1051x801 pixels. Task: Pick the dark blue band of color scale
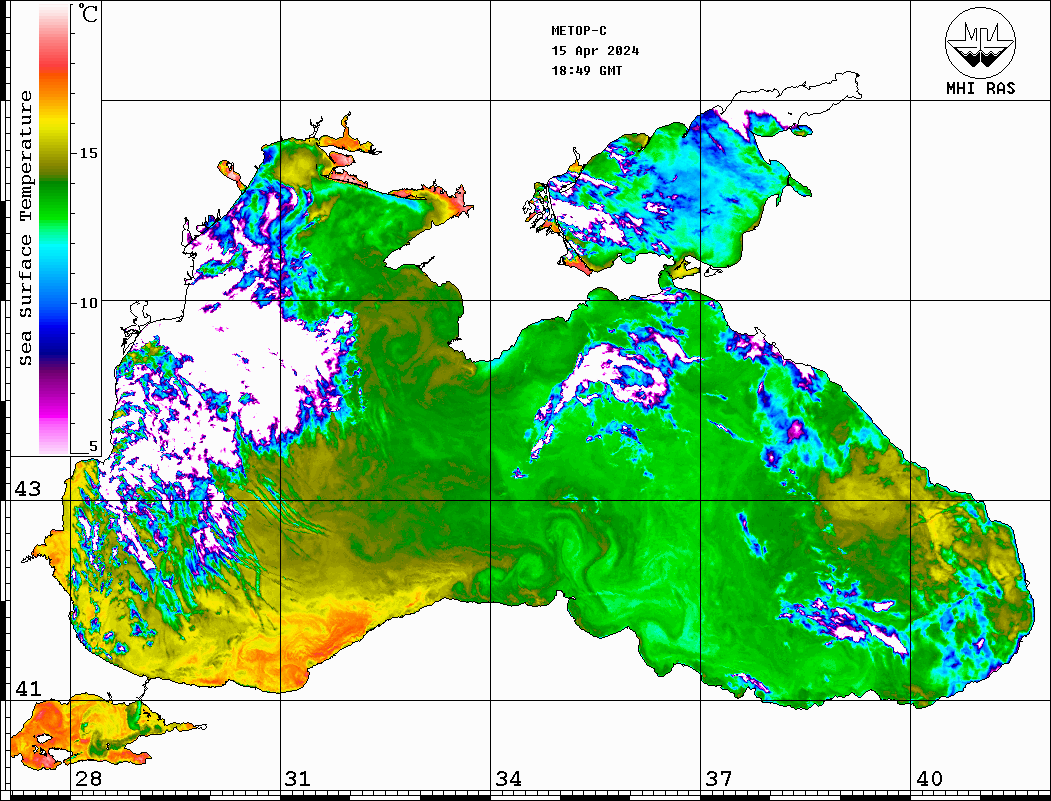(x=54, y=338)
